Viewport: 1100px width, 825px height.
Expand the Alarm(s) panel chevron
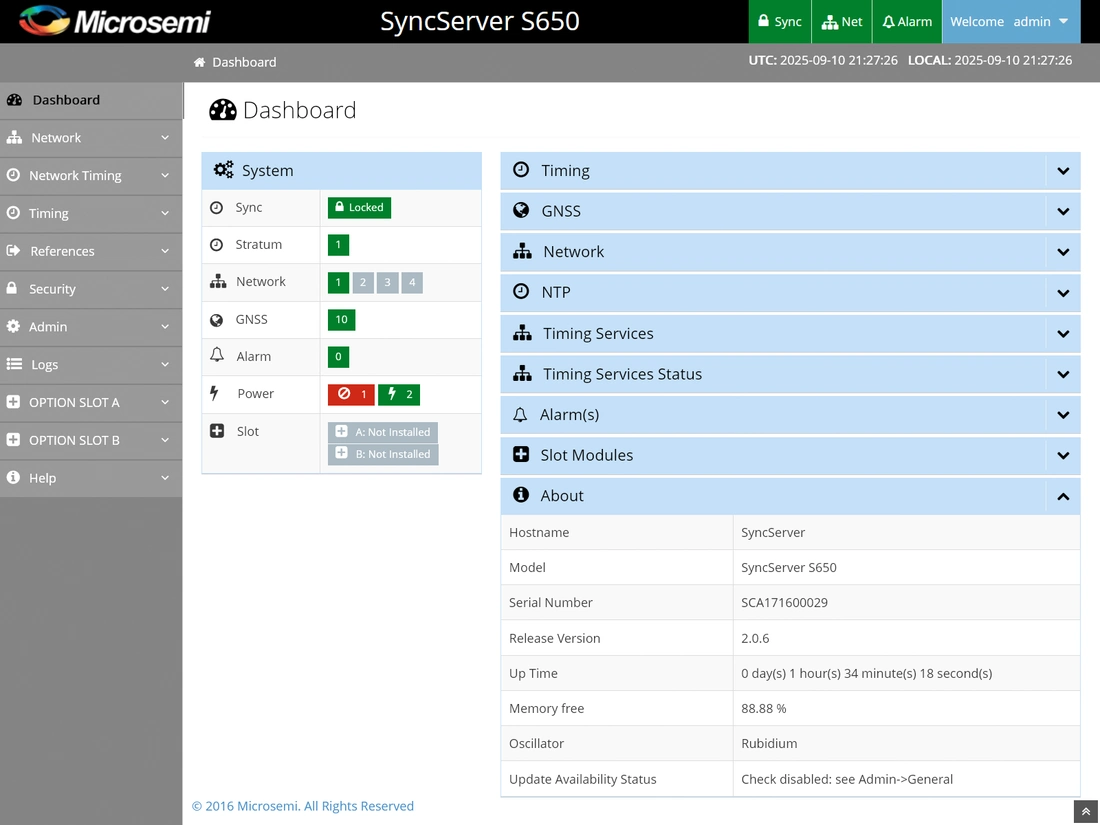click(1063, 415)
